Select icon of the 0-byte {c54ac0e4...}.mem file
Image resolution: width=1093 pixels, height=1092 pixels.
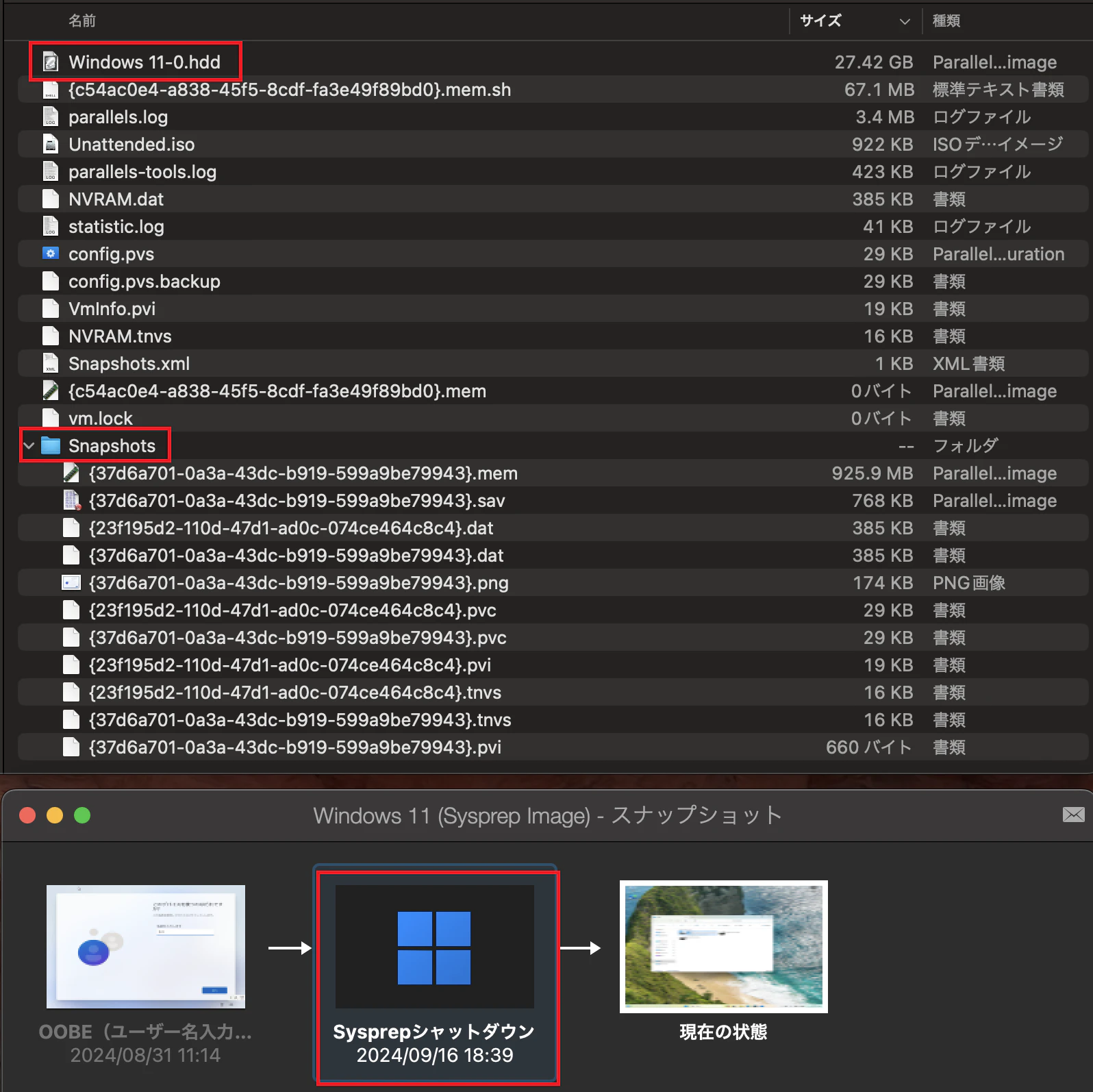(51, 391)
